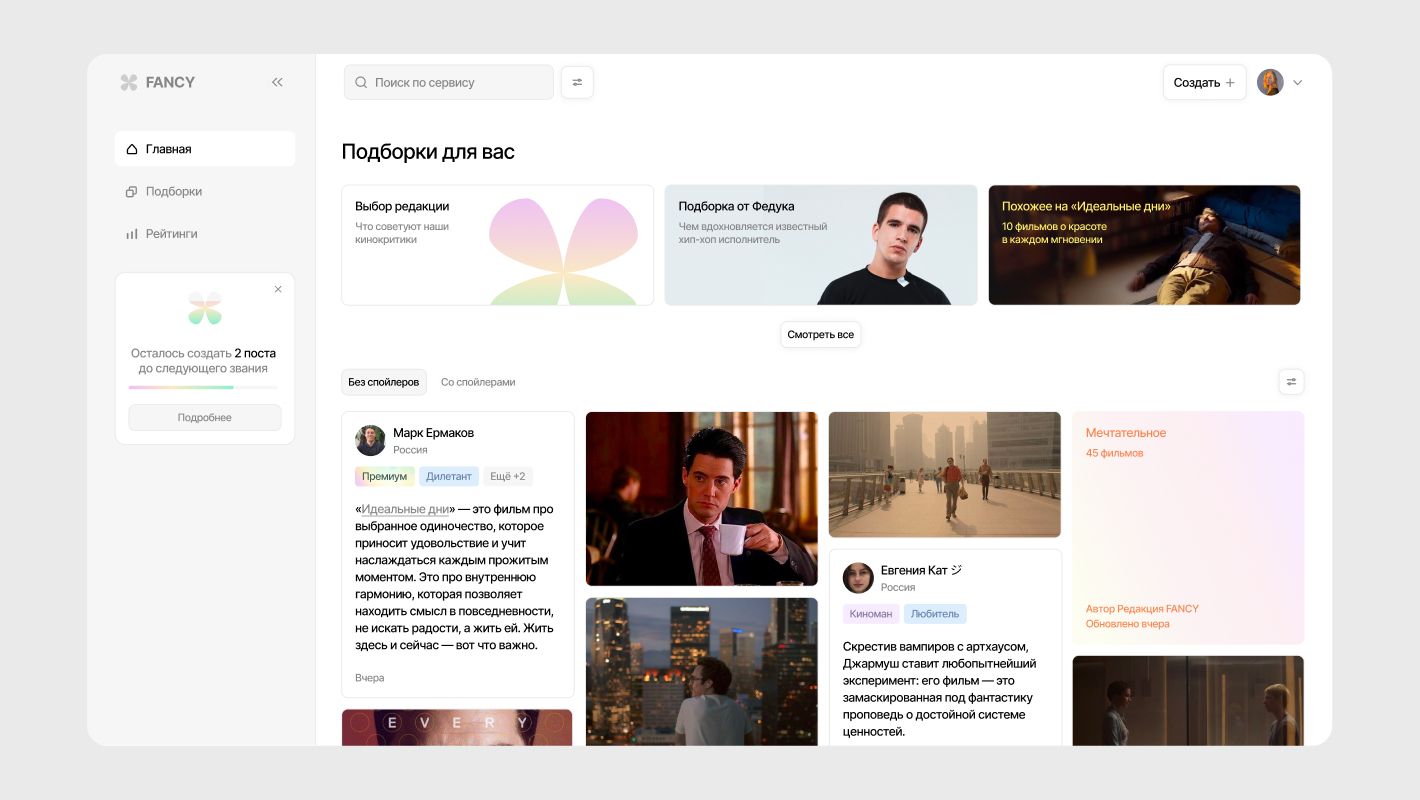Open Рейтинги in sidebar

point(171,233)
